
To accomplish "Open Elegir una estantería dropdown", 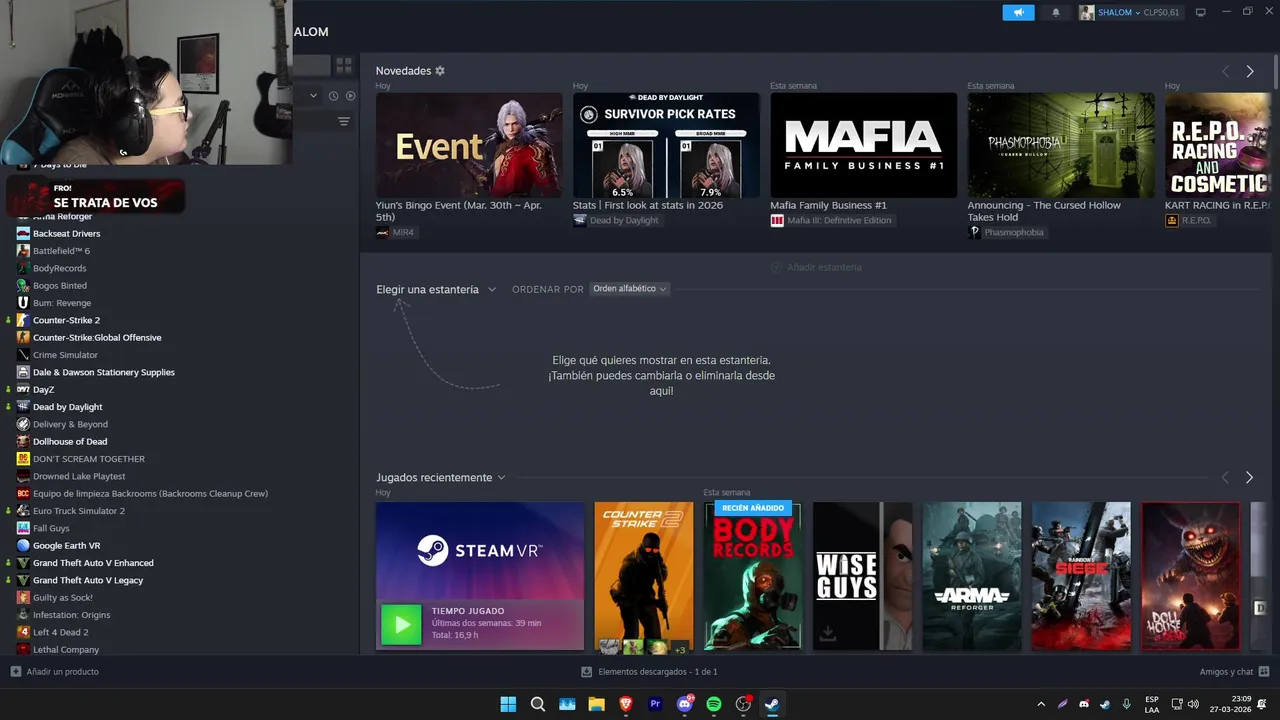I will pyautogui.click(x=436, y=289).
